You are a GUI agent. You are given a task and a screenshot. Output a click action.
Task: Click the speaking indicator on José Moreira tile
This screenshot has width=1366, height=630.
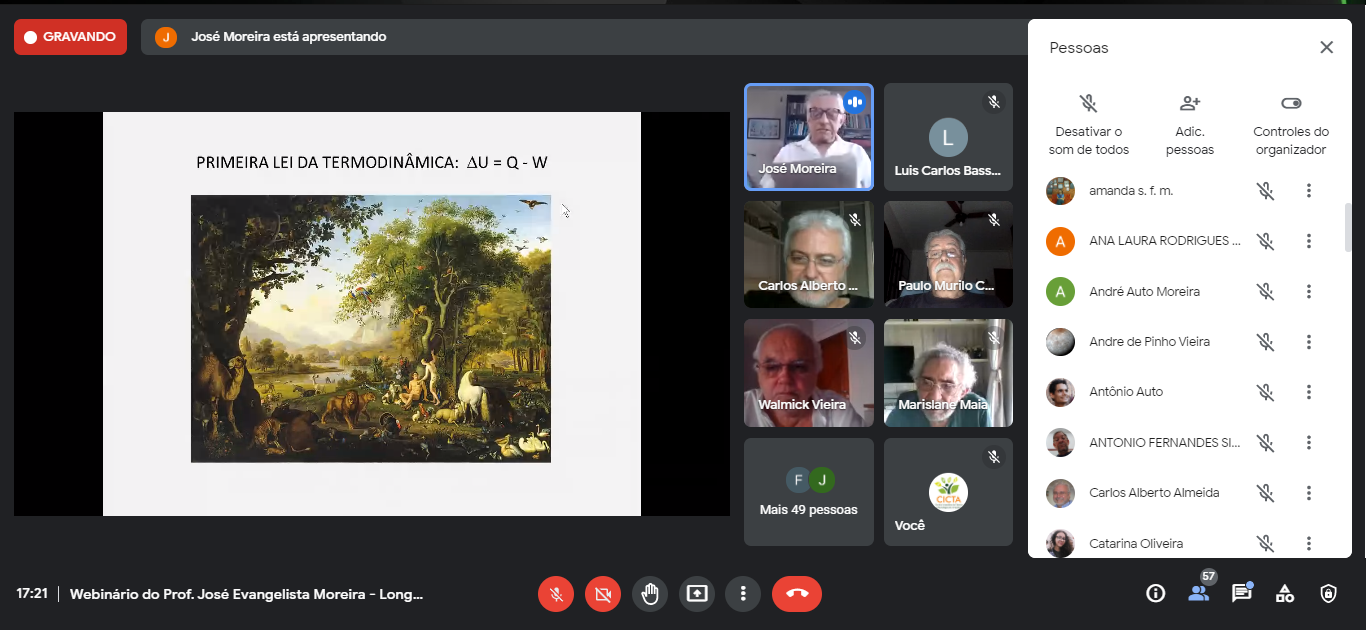point(854,102)
